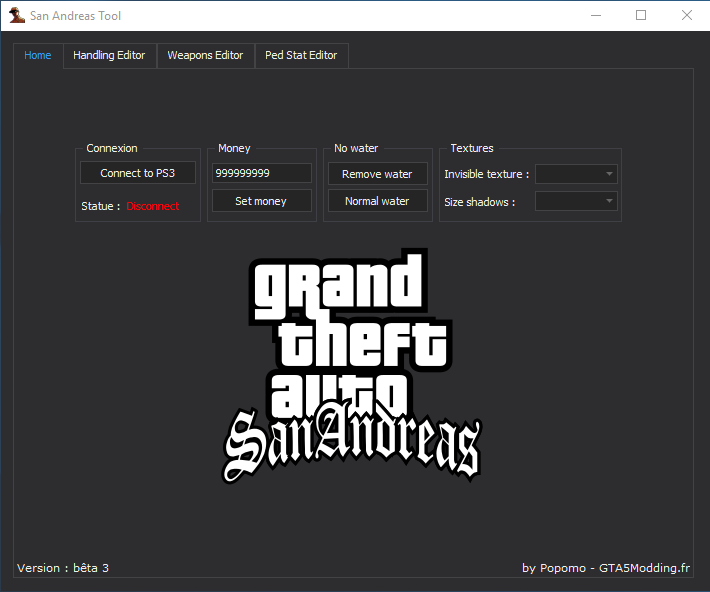710x592 pixels.
Task: Switch to the Ped Stat Editor tab
Action: point(301,55)
